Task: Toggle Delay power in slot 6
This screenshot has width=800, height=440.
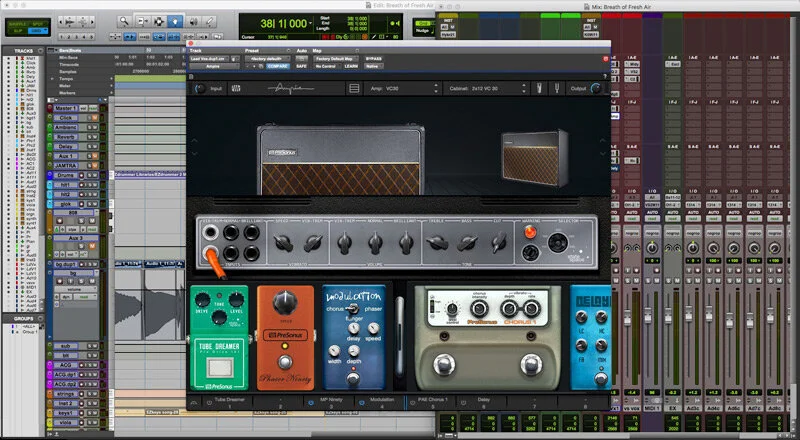Action: tap(463, 403)
